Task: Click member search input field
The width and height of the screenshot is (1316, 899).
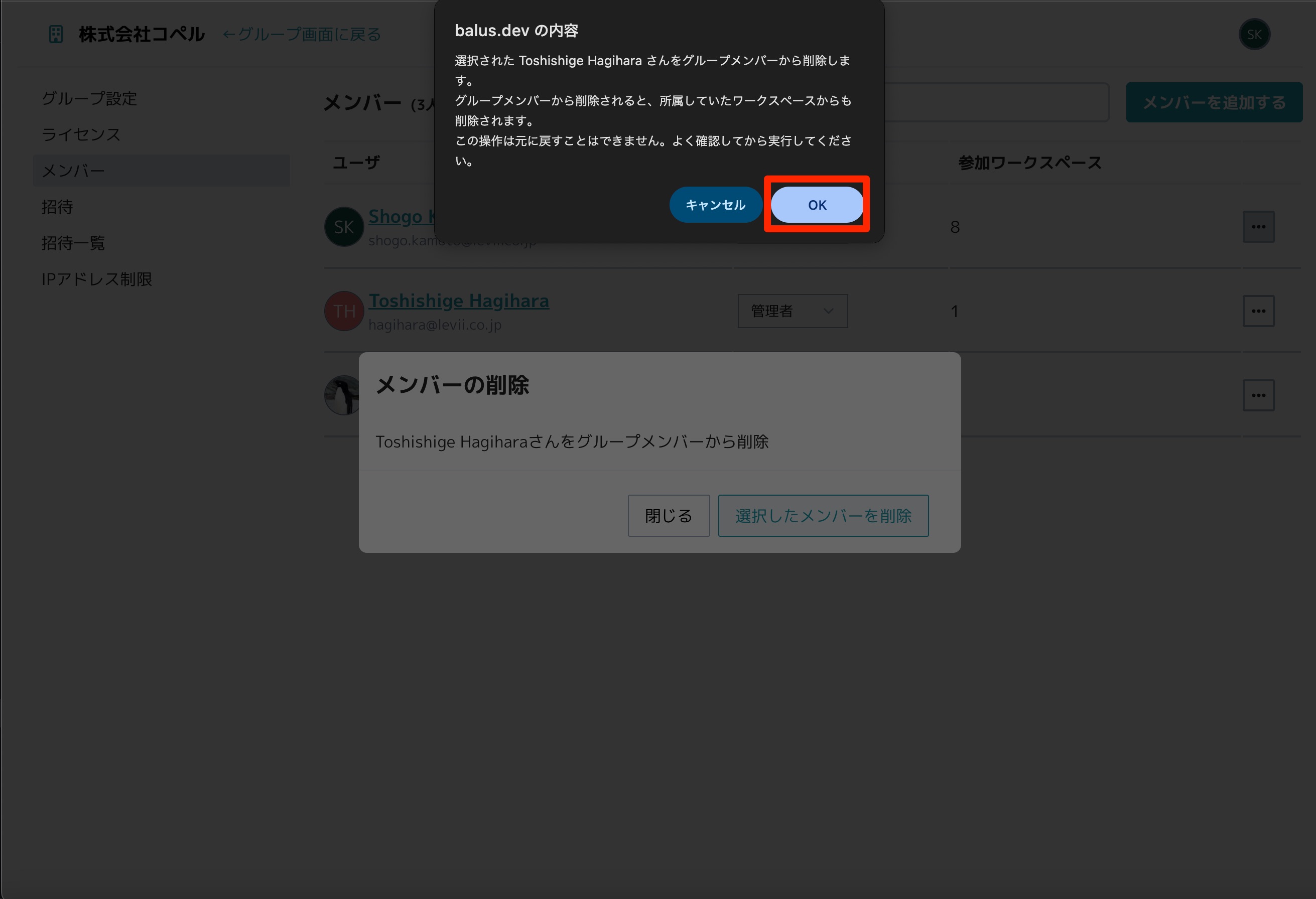Action: 996,102
